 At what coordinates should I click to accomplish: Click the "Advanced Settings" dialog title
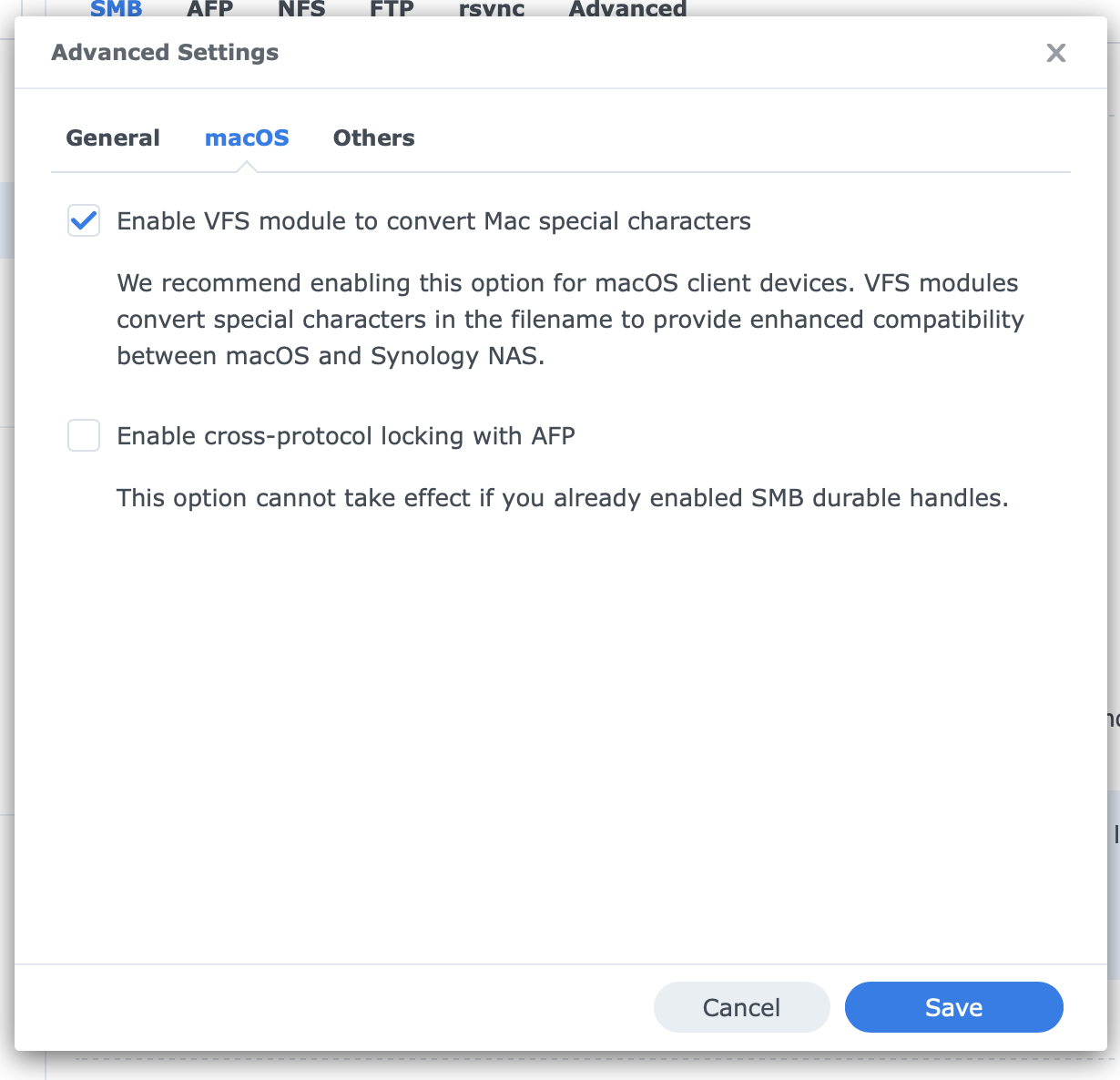coord(165,53)
